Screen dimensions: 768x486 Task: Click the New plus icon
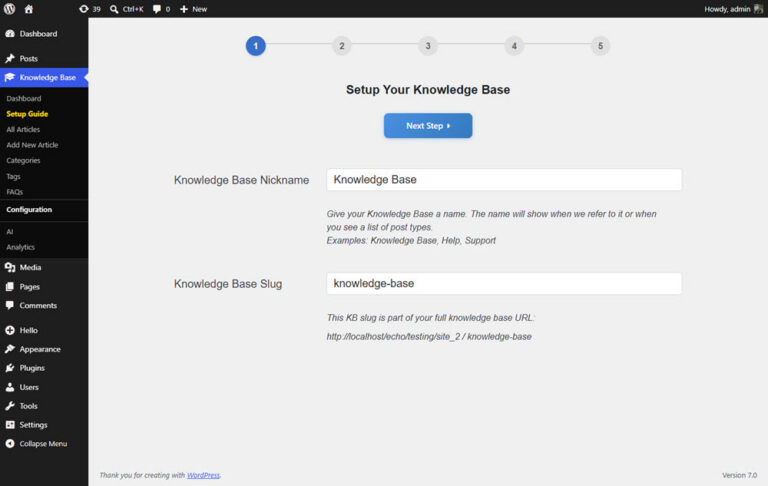[184, 9]
